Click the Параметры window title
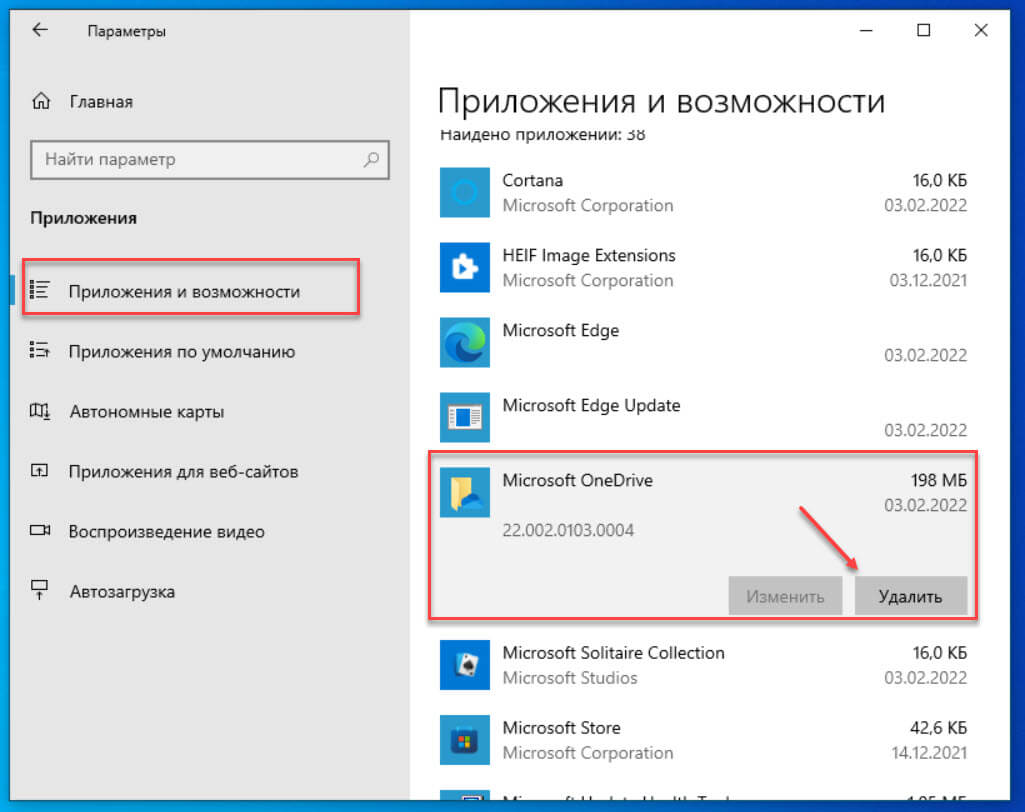Viewport: 1025px width, 812px height. click(127, 31)
